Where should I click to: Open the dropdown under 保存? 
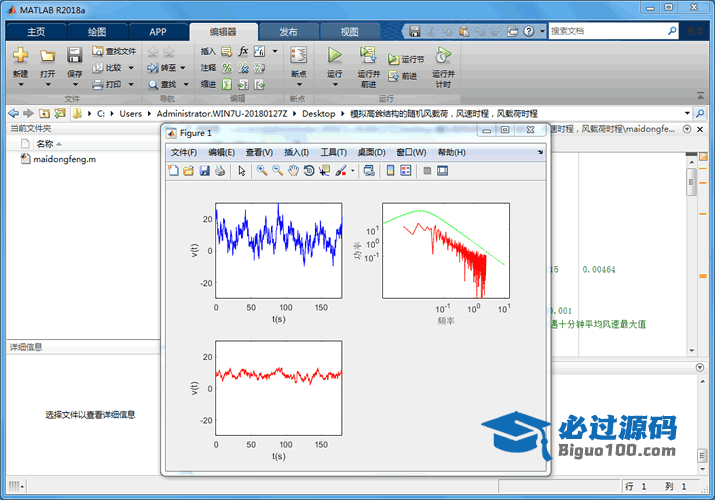pyautogui.click(x=75, y=85)
